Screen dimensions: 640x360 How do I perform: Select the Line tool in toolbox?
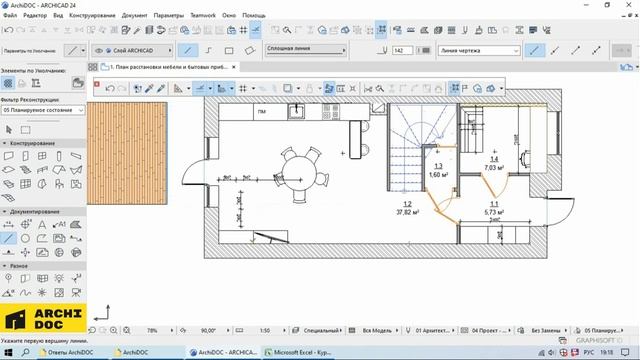pyautogui.click(x=8, y=238)
